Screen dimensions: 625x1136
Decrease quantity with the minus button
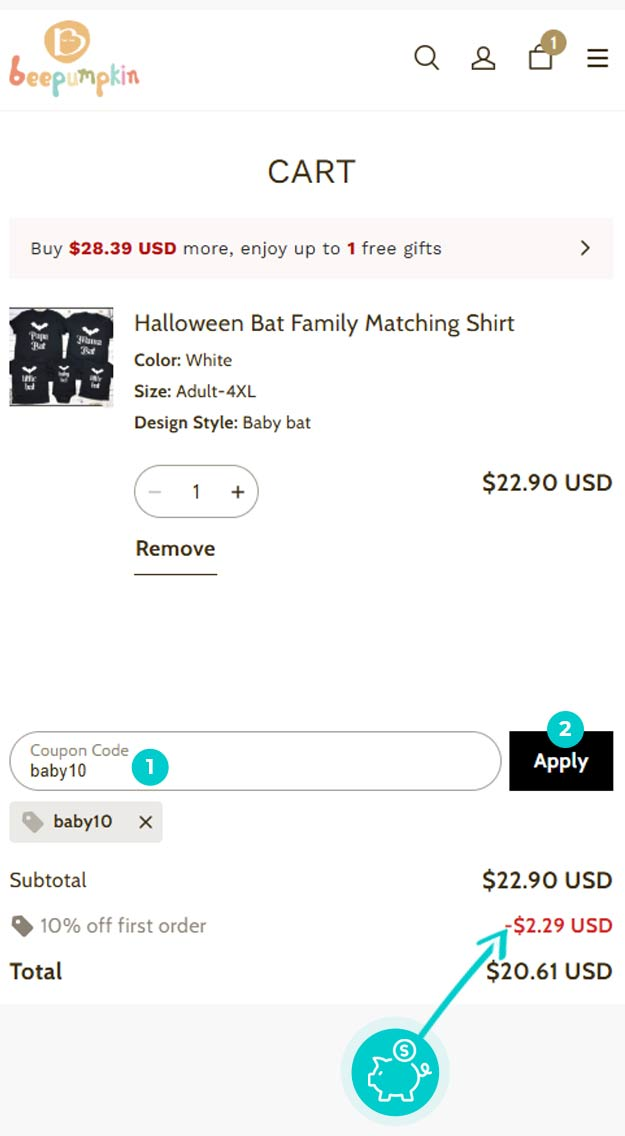coord(154,492)
